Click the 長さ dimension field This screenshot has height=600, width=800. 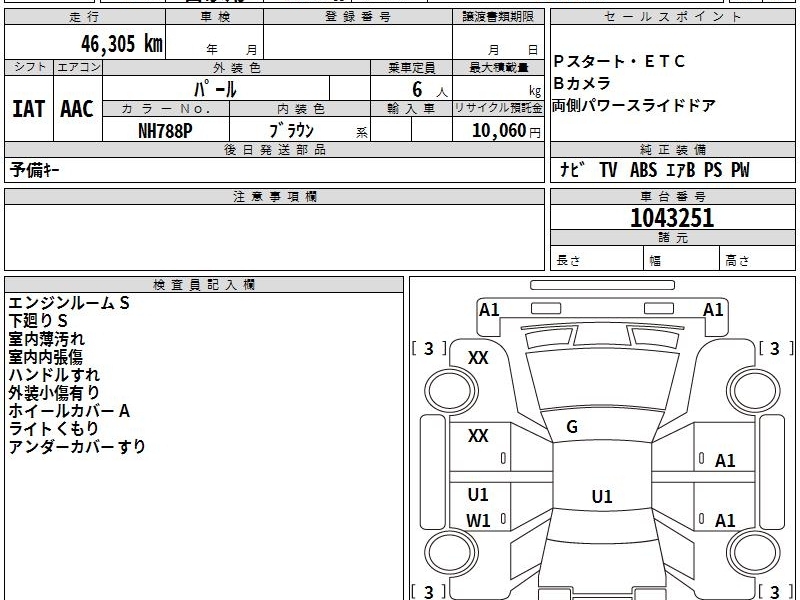point(597,260)
